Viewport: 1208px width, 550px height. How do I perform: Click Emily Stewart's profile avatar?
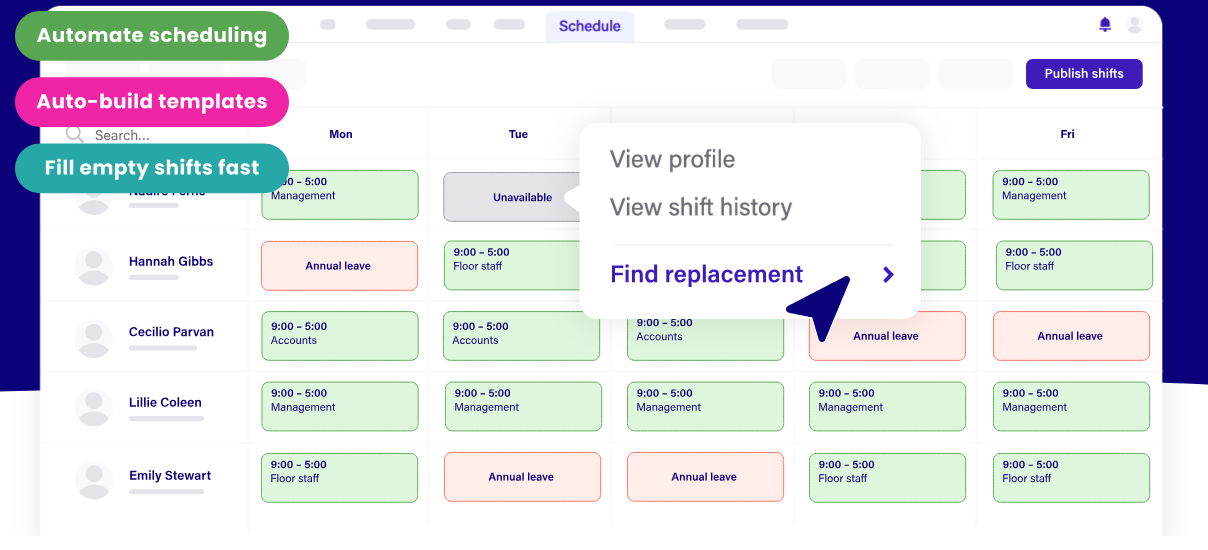pyautogui.click(x=94, y=481)
